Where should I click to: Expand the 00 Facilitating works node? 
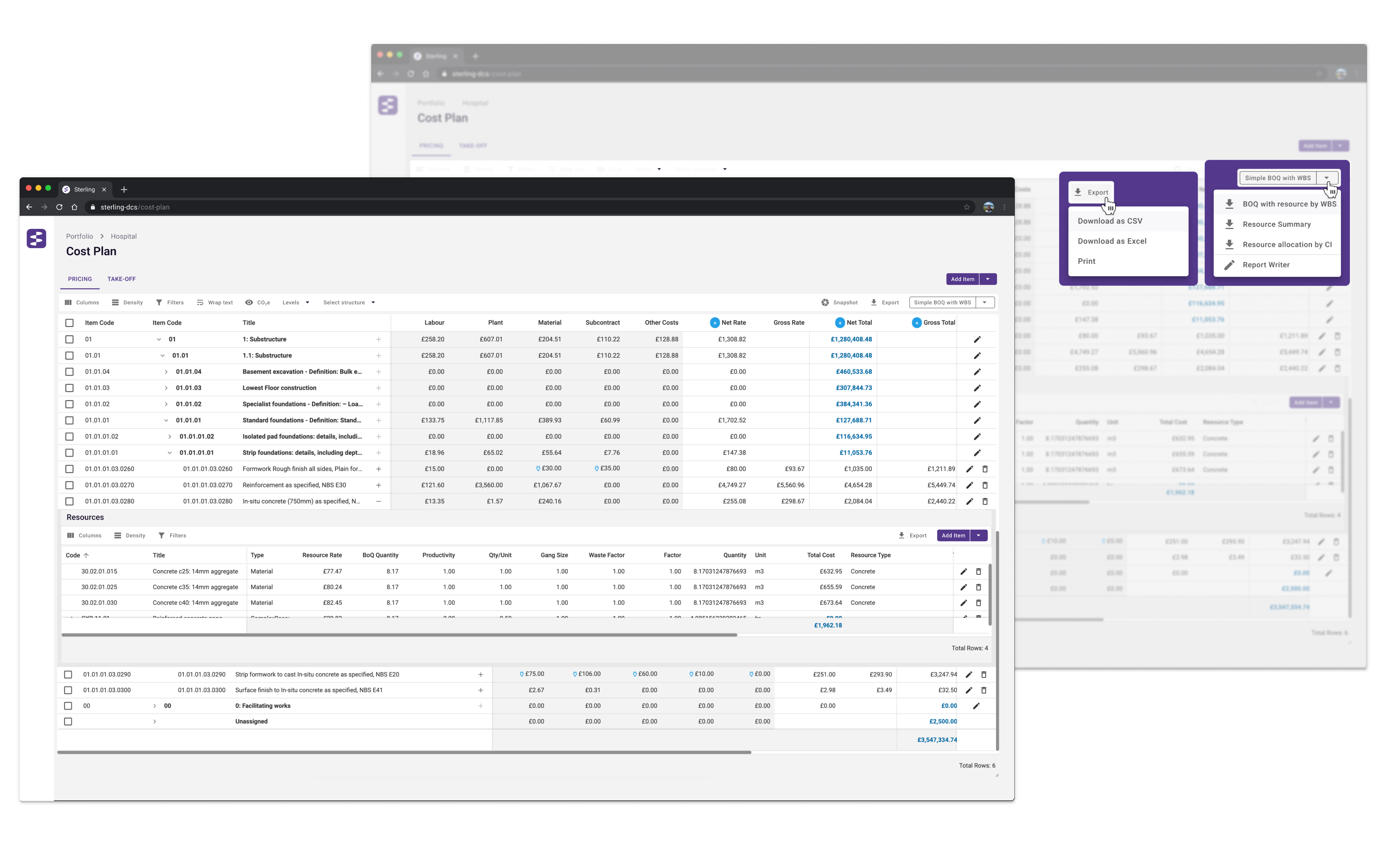(x=154, y=706)
